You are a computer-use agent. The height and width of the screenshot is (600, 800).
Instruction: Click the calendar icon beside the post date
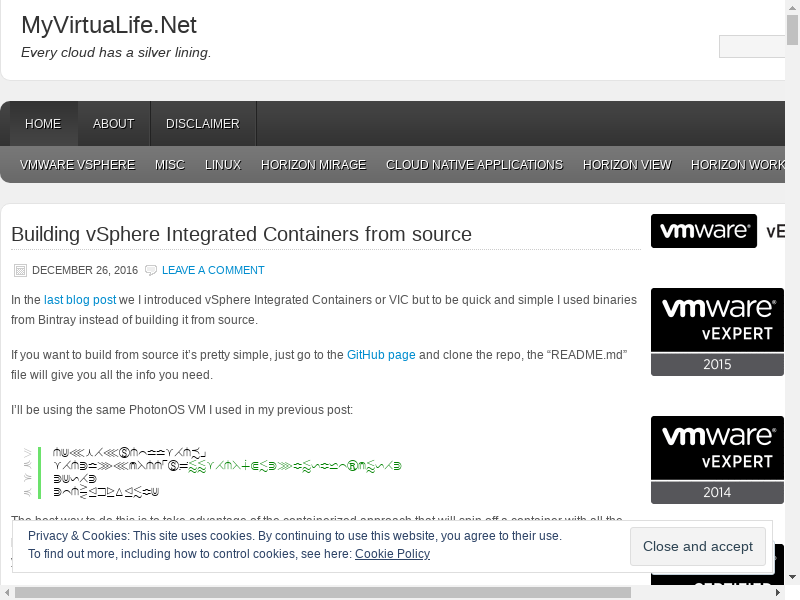(x=20, y=270)
